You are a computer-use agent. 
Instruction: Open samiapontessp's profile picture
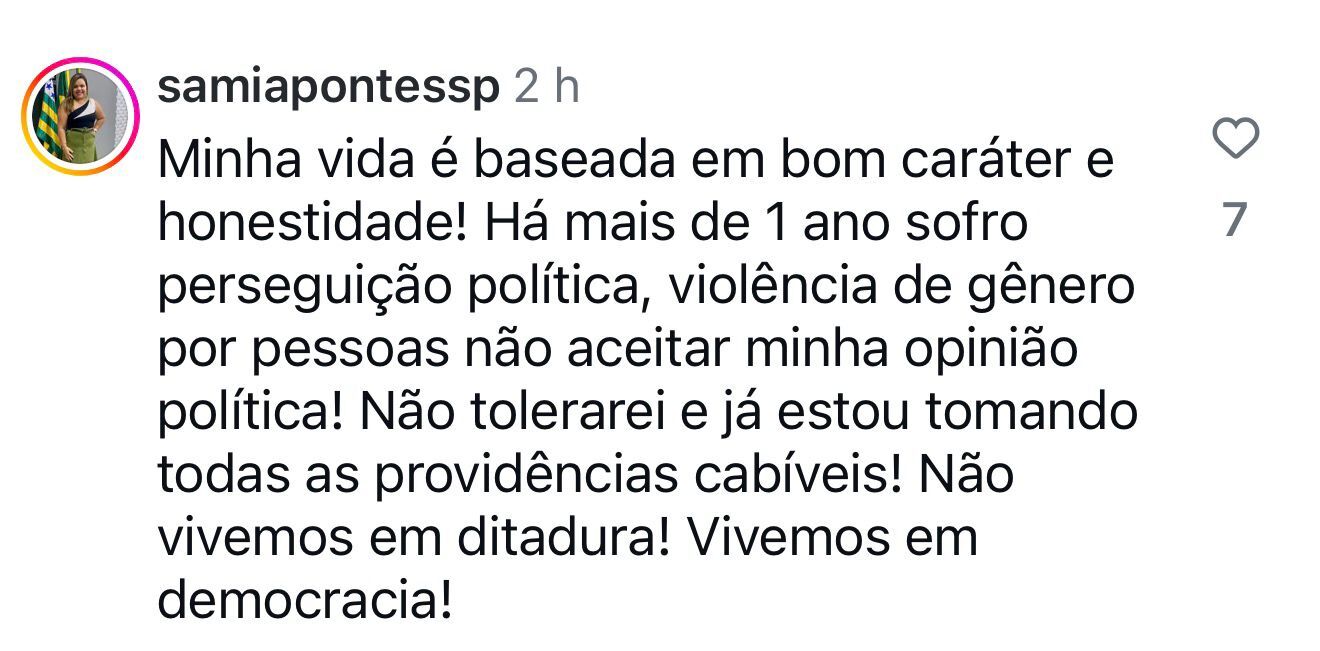coord(80,116)
